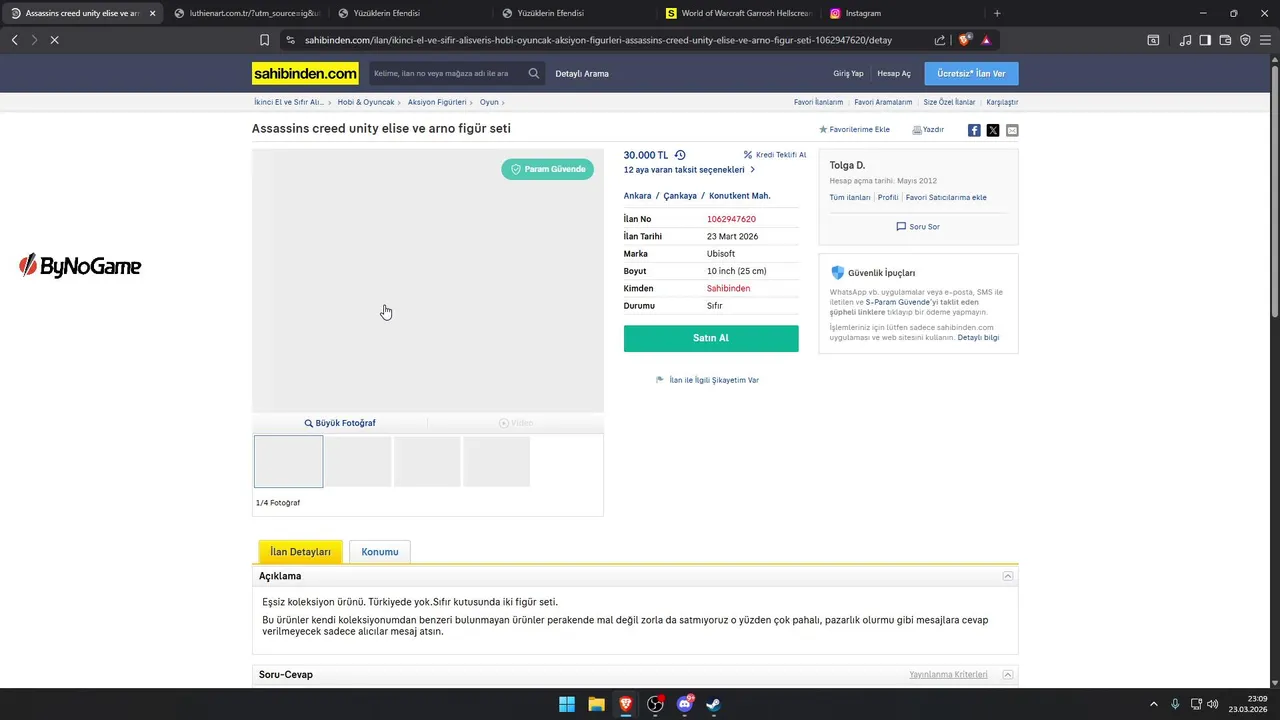
Task: Click the page vertical scrollbar
Action: 1275,190
